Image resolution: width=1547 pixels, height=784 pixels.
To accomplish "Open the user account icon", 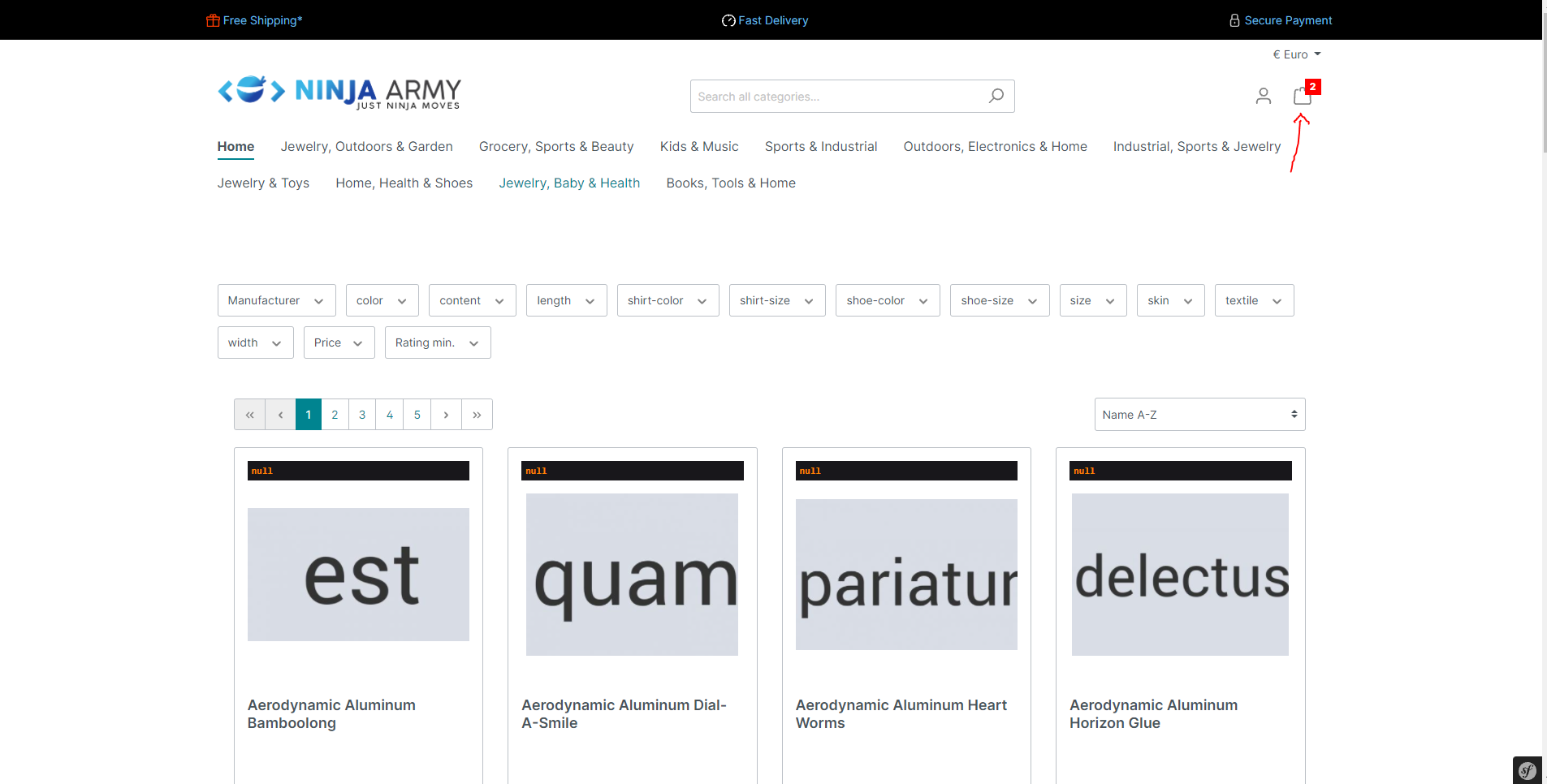I will tap(1264, 96).
